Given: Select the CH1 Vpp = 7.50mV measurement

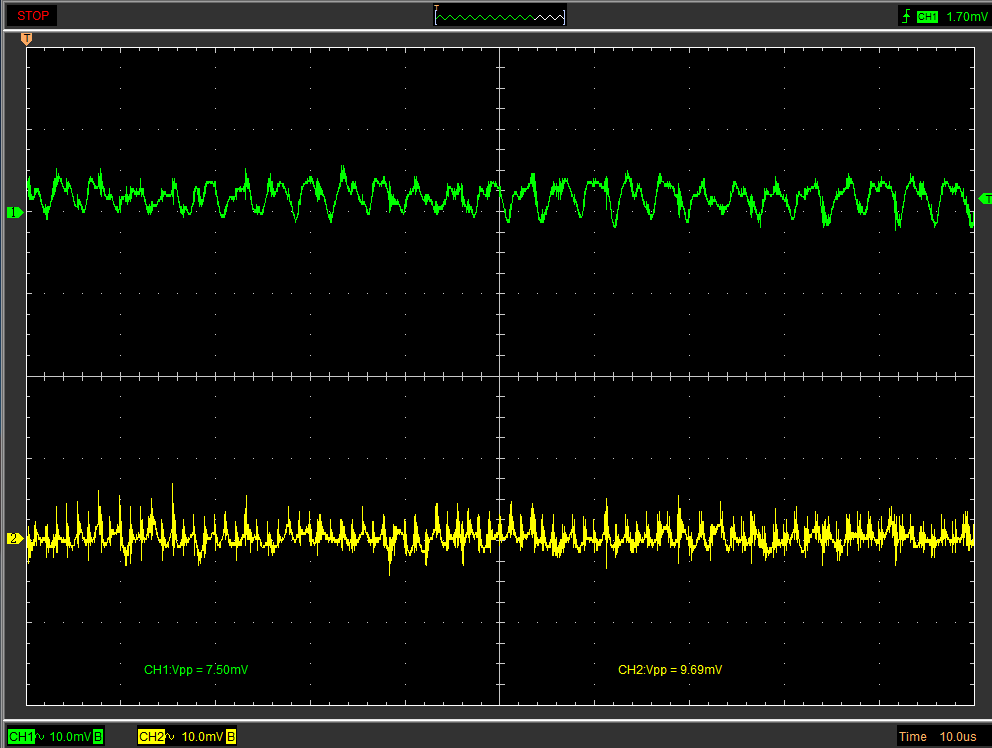Looking at the screenshot, I should [x=196, y=669].
